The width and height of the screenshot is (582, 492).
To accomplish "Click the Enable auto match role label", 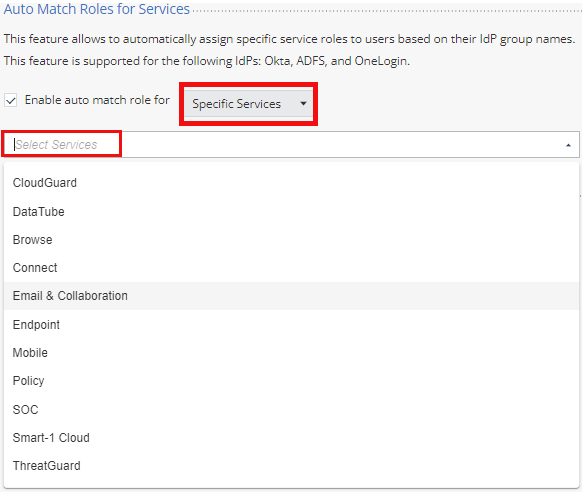I will pyautogui.click(x=97, y=100).
